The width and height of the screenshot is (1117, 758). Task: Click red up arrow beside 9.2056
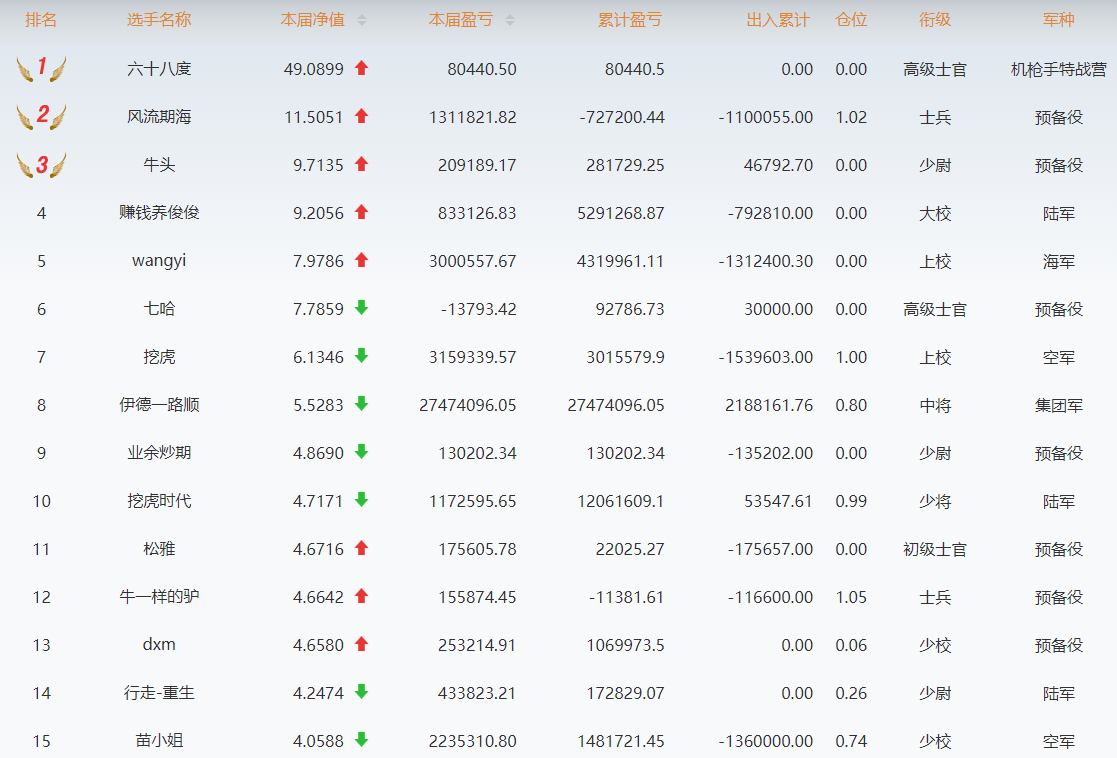(361, 212)
